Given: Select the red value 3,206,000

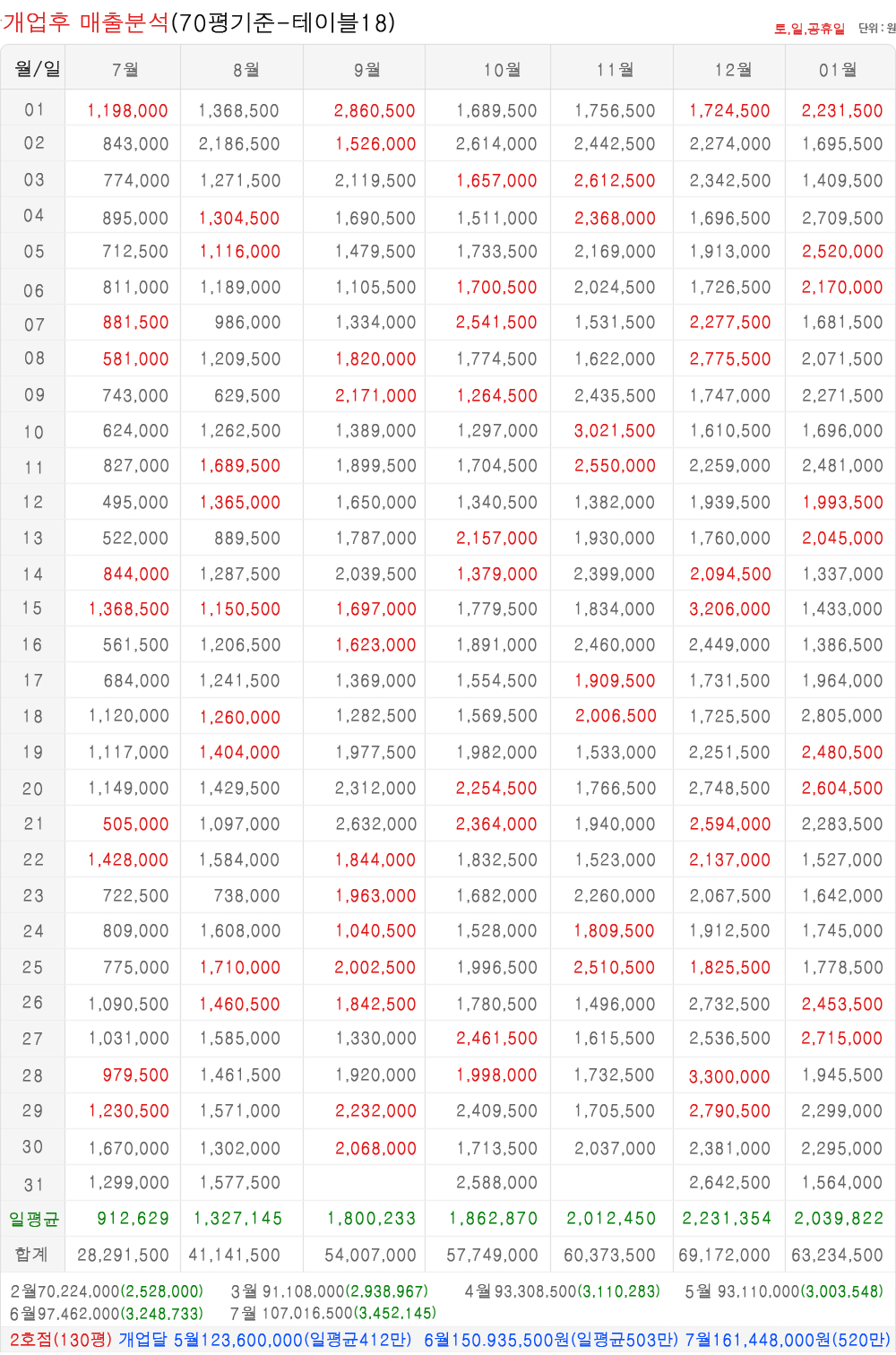Looking at the screenshot, I should click(729, 609).
